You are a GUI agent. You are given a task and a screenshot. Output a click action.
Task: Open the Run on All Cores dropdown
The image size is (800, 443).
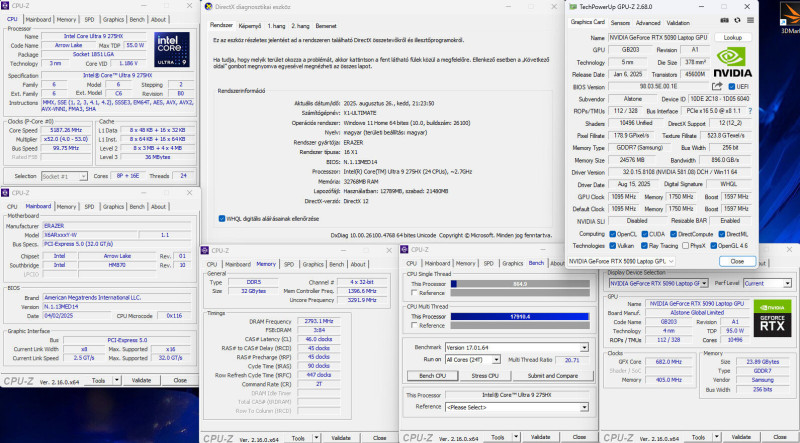[473, 360]
